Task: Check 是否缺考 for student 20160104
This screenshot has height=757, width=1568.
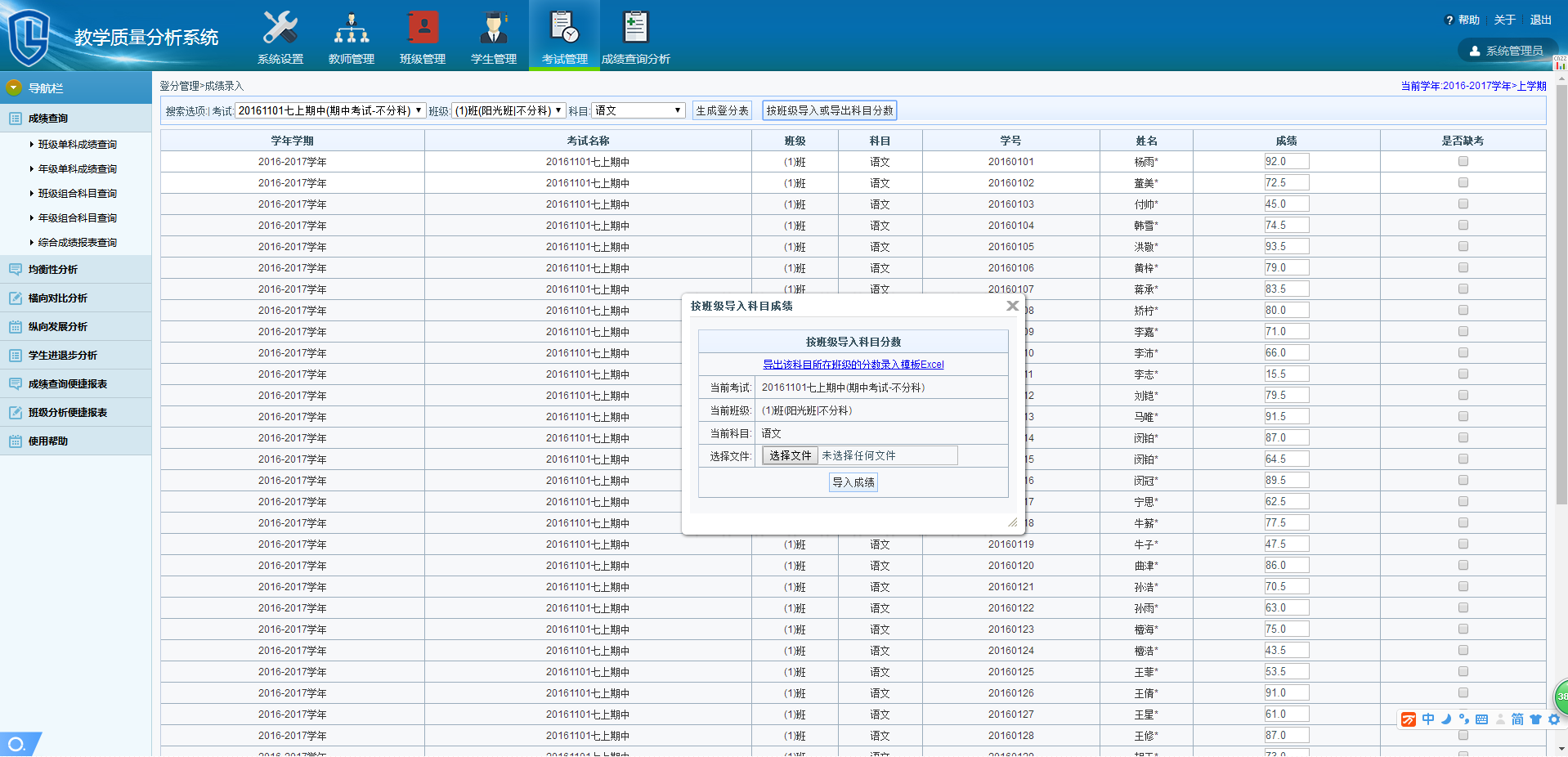Action: point(1463,225)
